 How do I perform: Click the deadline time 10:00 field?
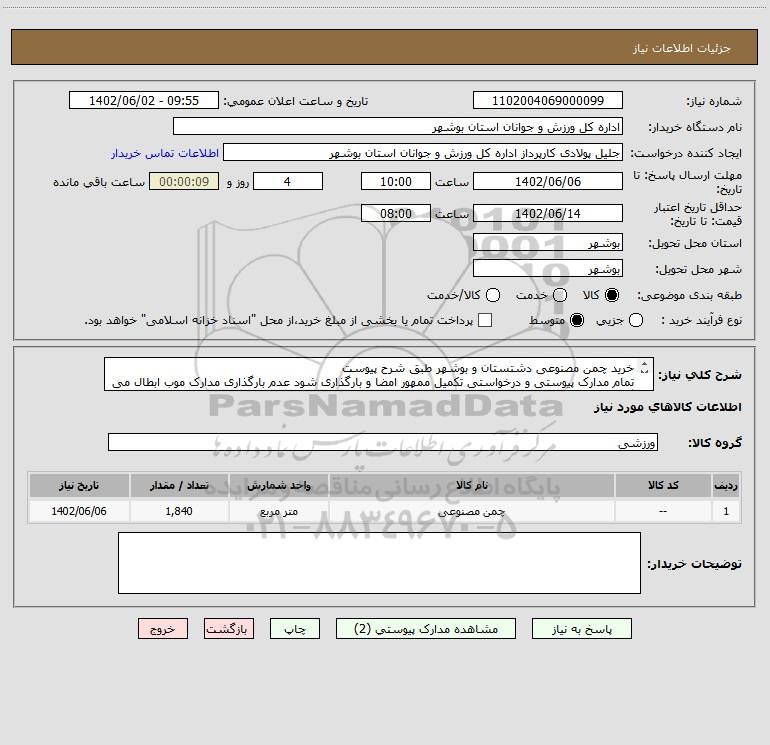(396, 181)
